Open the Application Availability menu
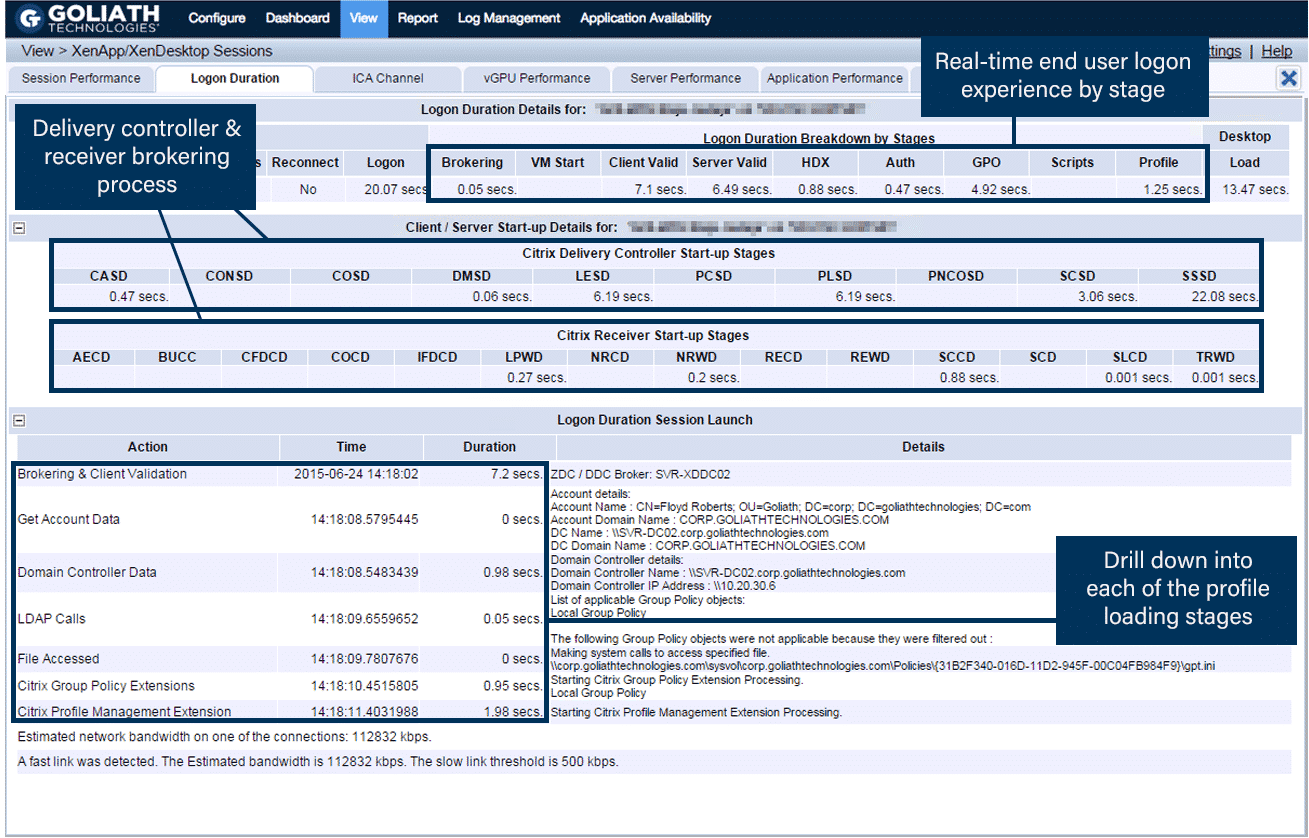The image size is (1309, 838). click(646, 18)
